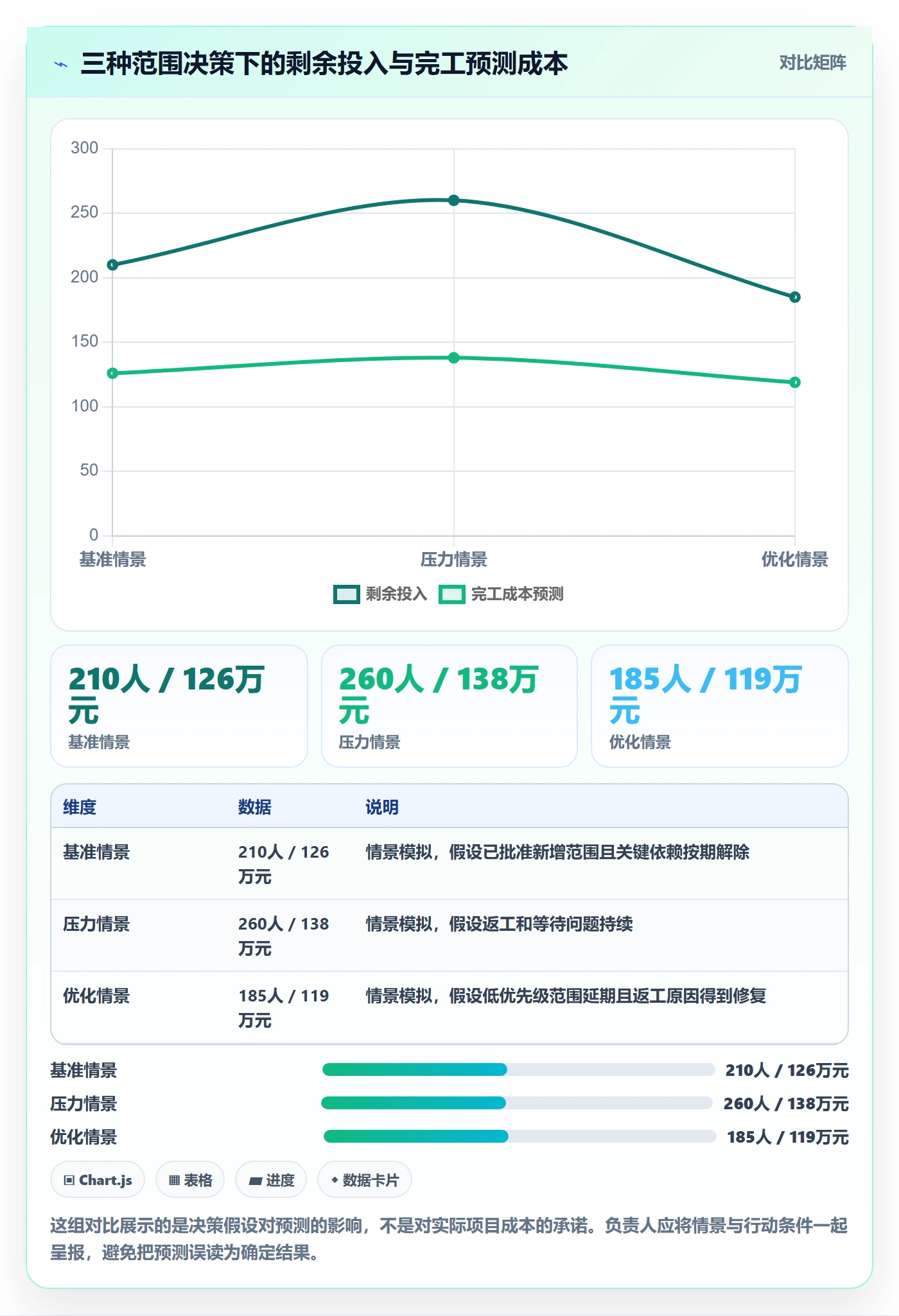Click description 假设已批准新增范围且关键依赖按期解除
Screen dimensions: 899x1316
point(599,852)
